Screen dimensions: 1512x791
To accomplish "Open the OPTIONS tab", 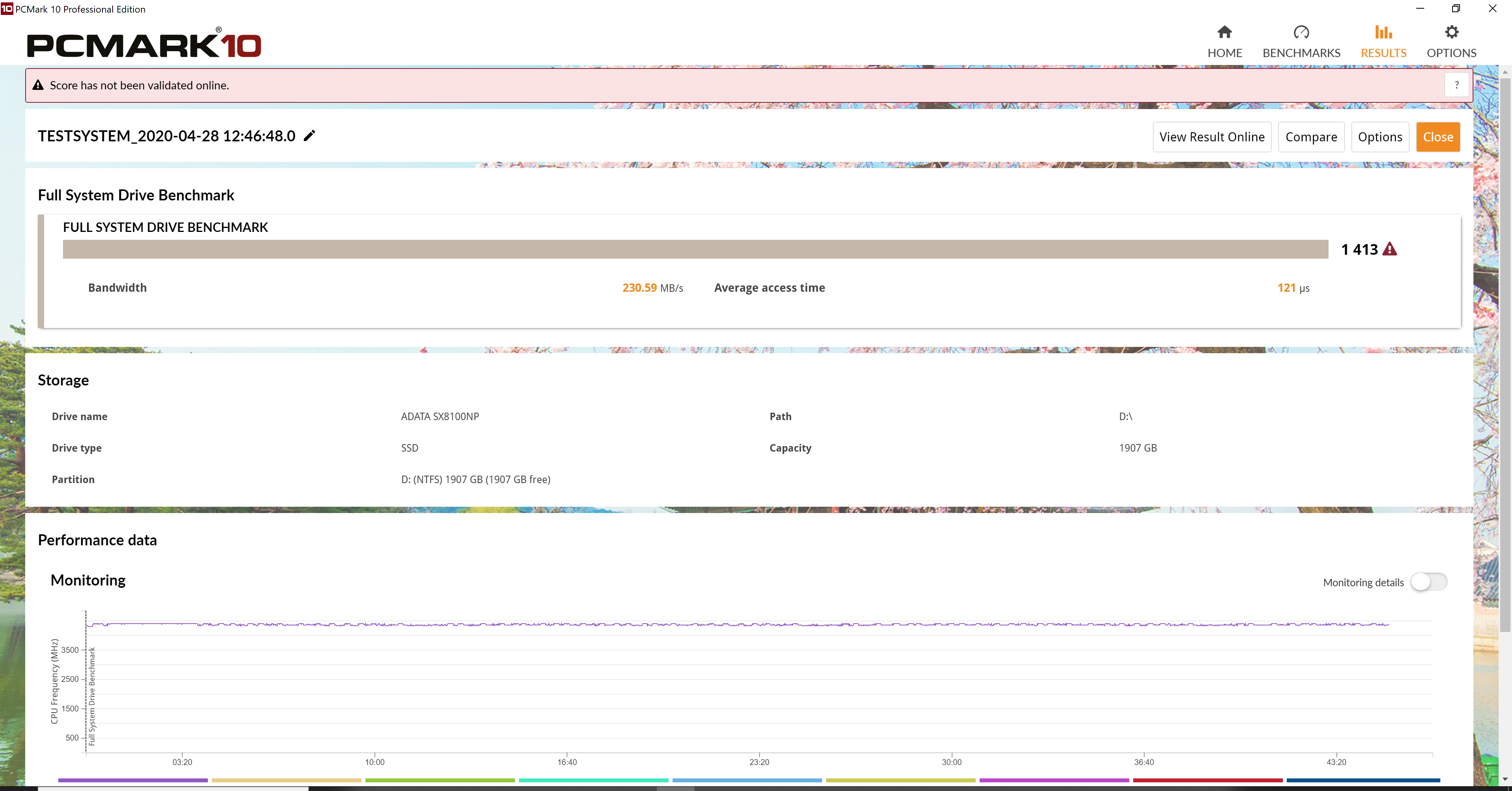I will 1451,42.
